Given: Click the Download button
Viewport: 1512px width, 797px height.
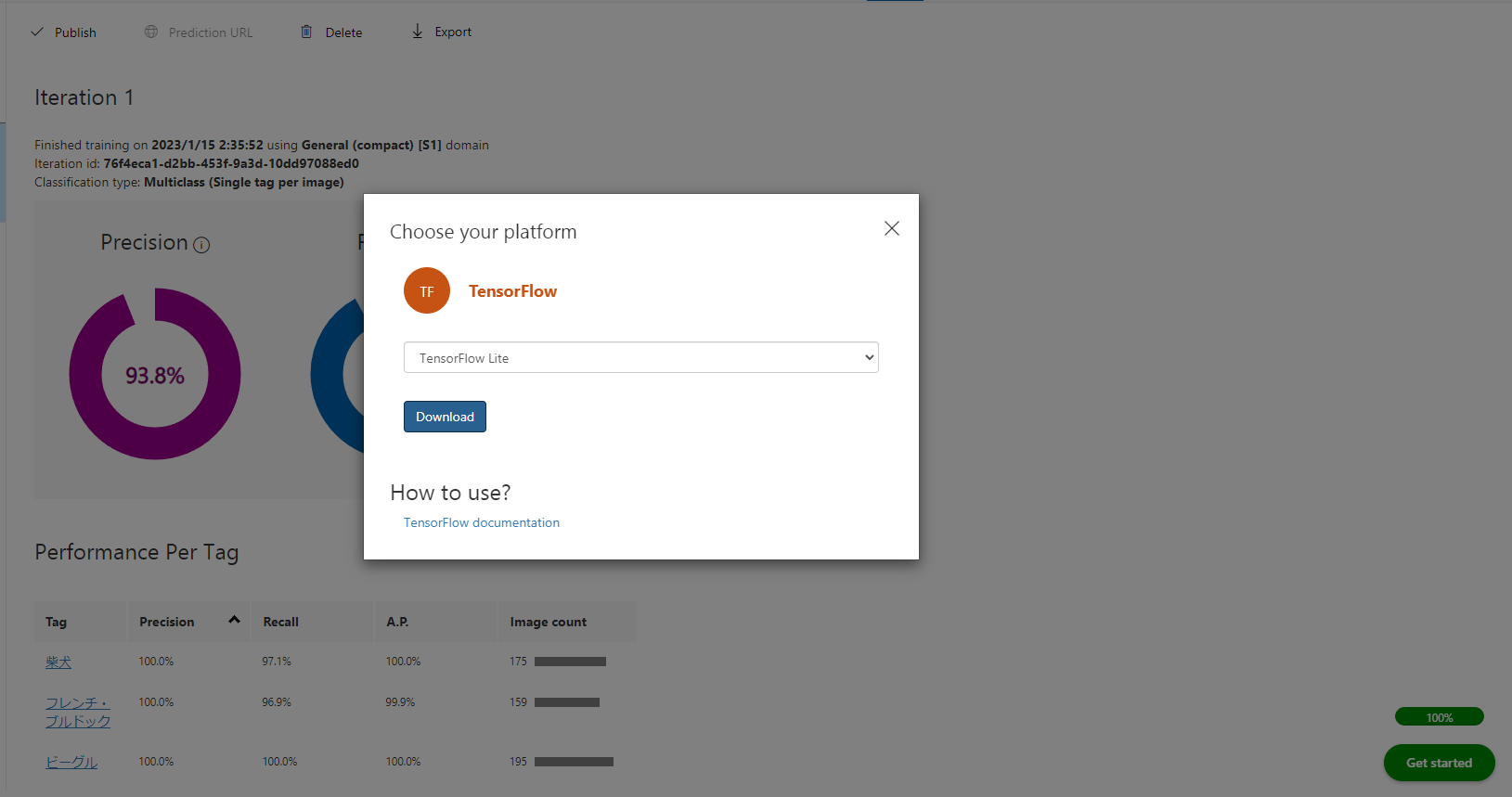Looking at the screenshot, I should pyautogui.click(x=445, y=417).
